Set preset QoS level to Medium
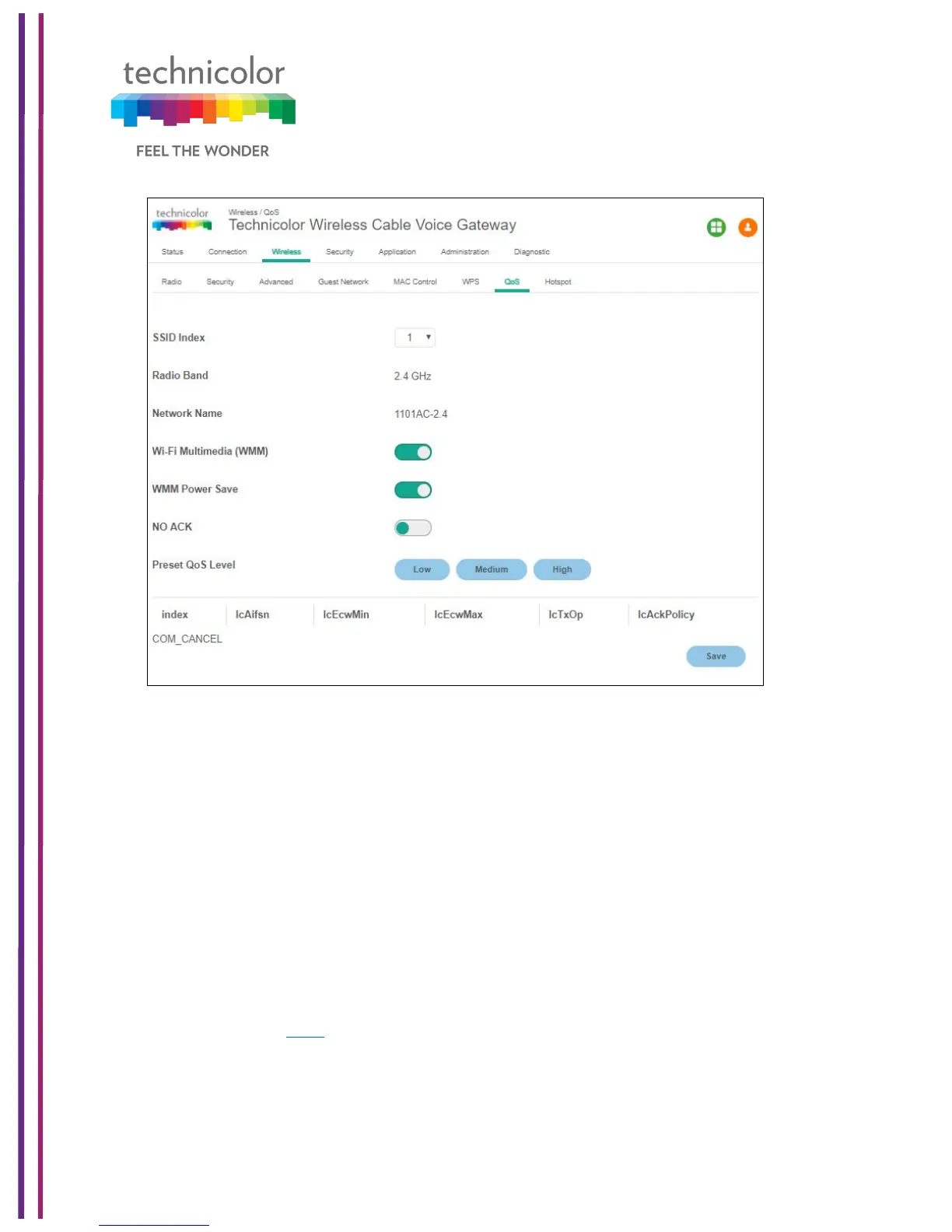The height and width of the screenshot is (1232, 952). (492, 569)
